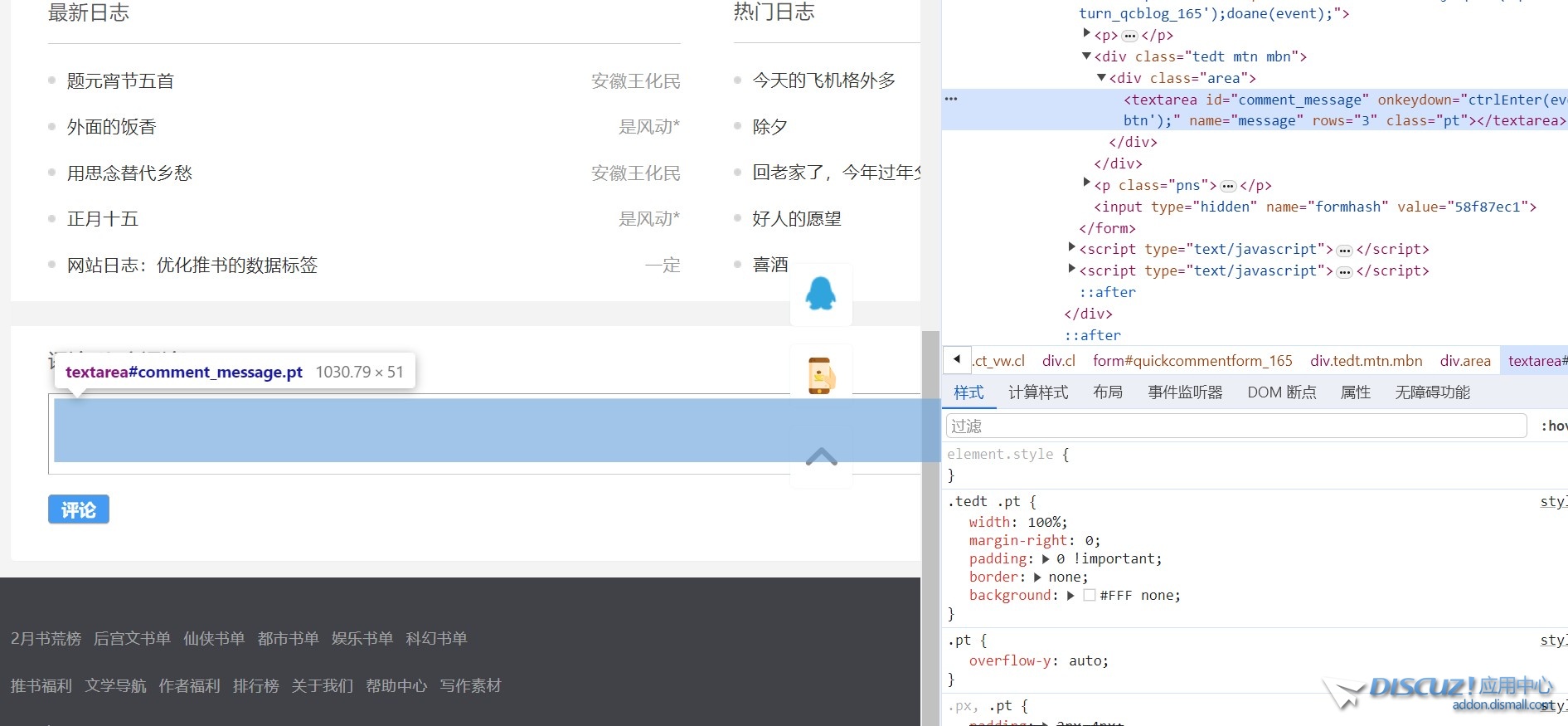Open hot log 今天的飞机格外多

click(824, 80)
